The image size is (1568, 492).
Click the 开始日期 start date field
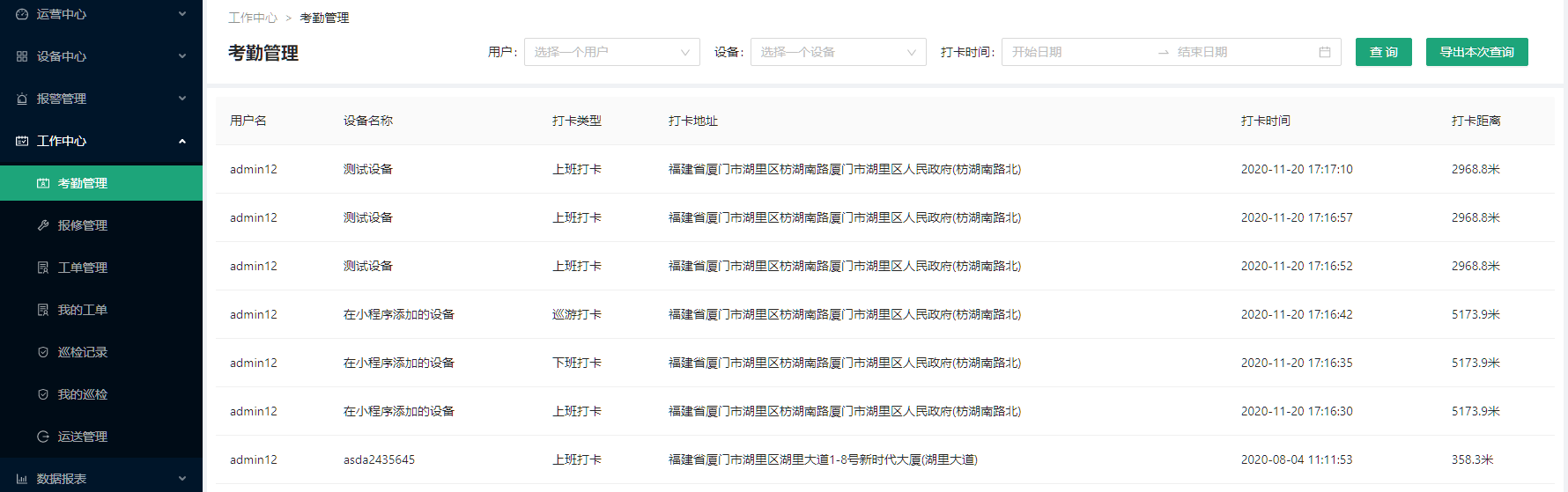(1075, 52)
